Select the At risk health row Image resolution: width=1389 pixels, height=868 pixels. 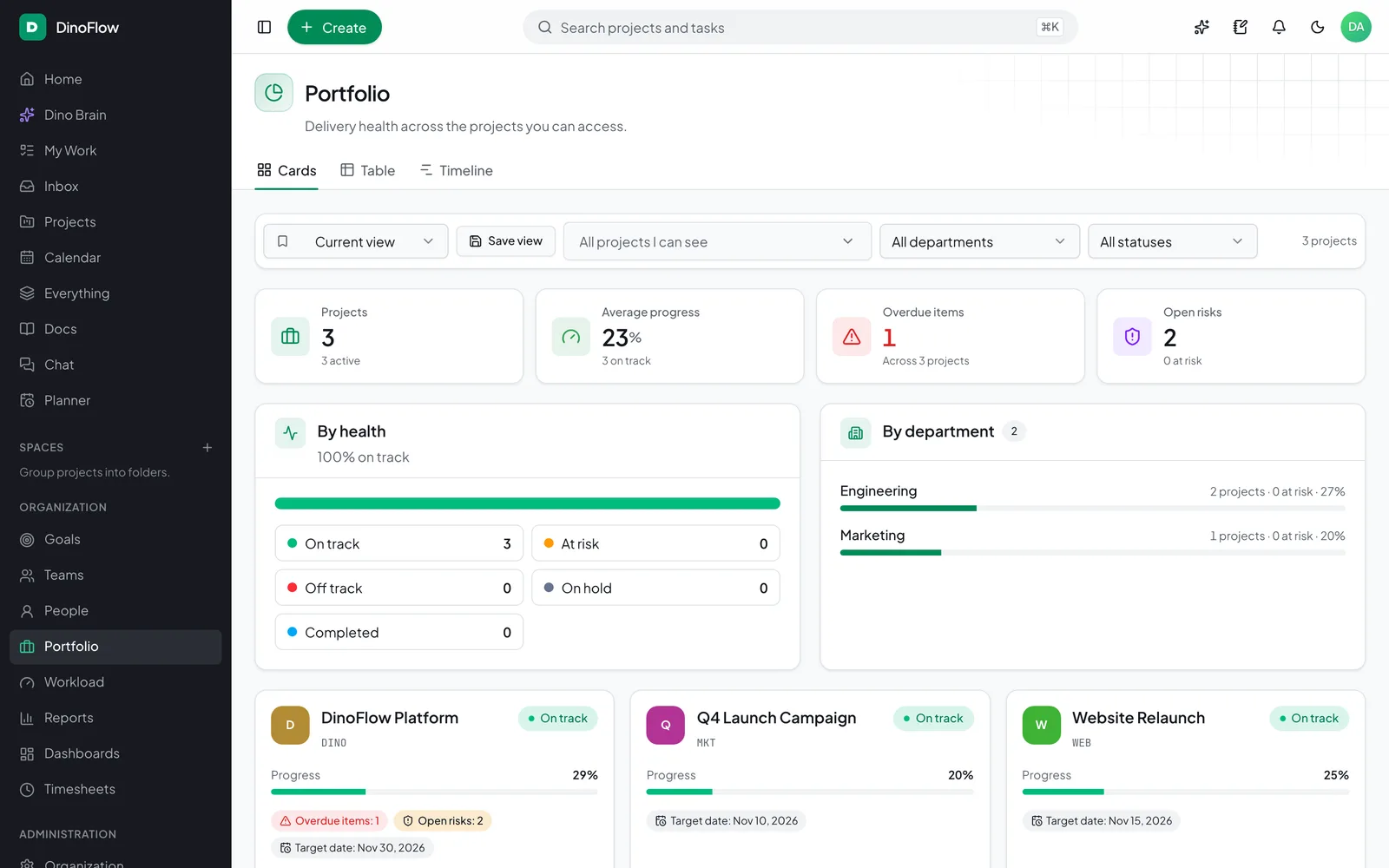(x=655, y=543)
